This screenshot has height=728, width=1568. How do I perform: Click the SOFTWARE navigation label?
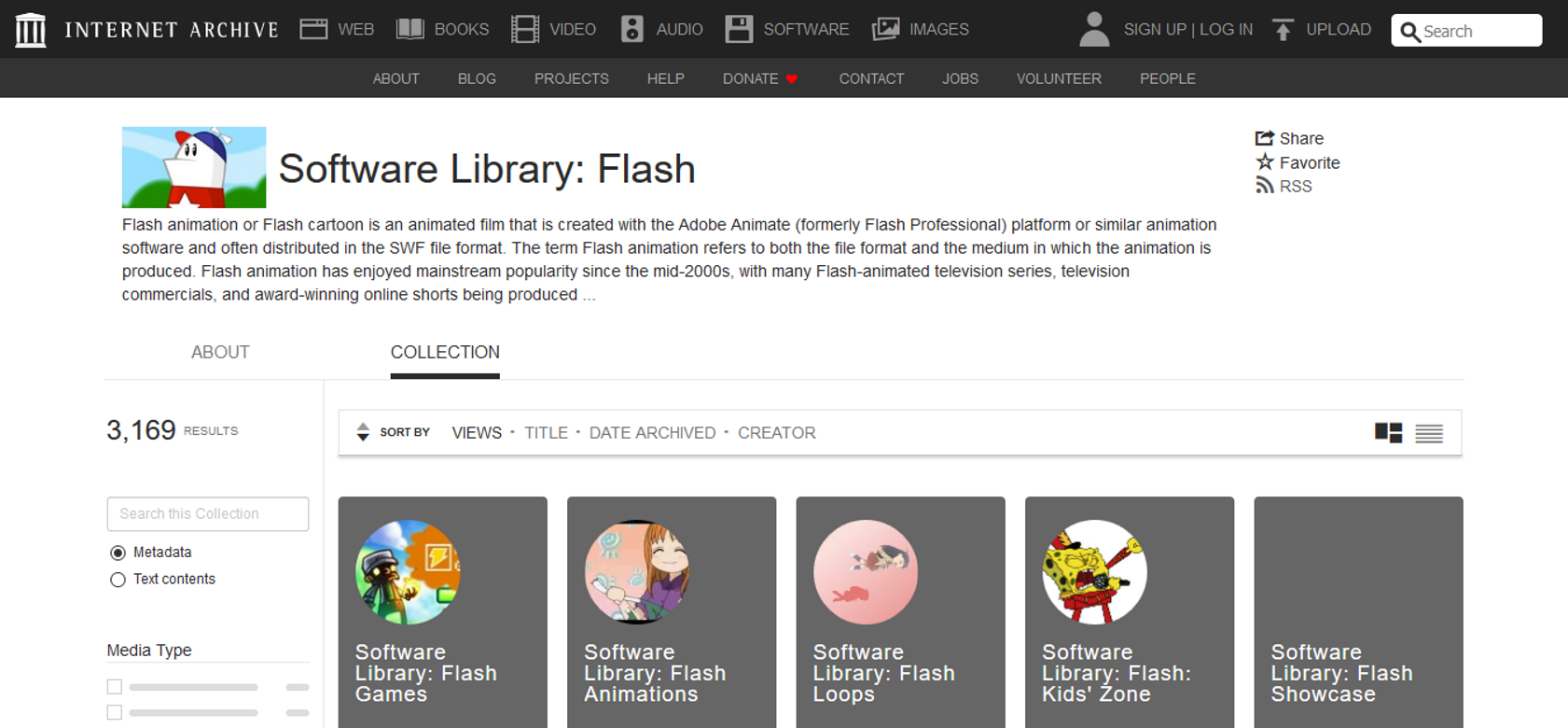806,29
